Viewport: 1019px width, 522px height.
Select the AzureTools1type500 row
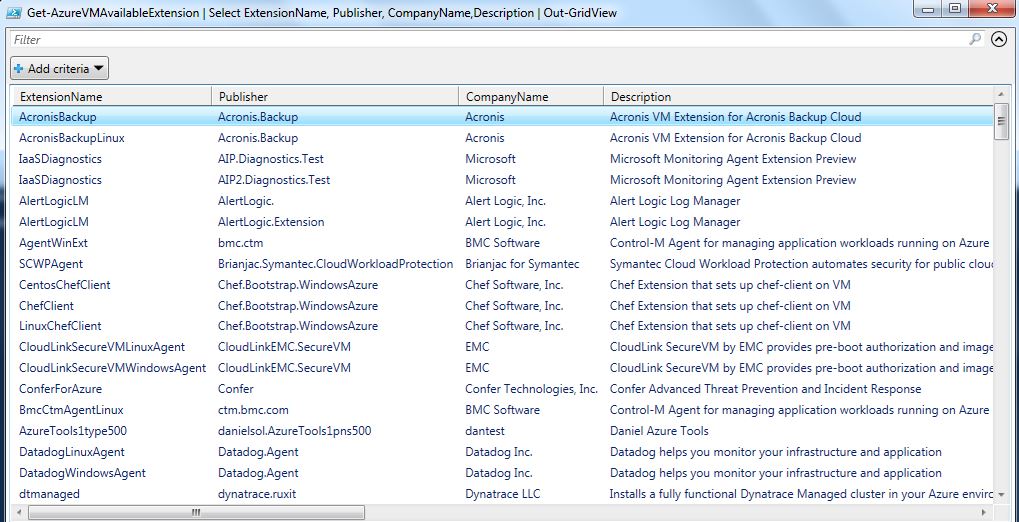[x=503, y=430]
